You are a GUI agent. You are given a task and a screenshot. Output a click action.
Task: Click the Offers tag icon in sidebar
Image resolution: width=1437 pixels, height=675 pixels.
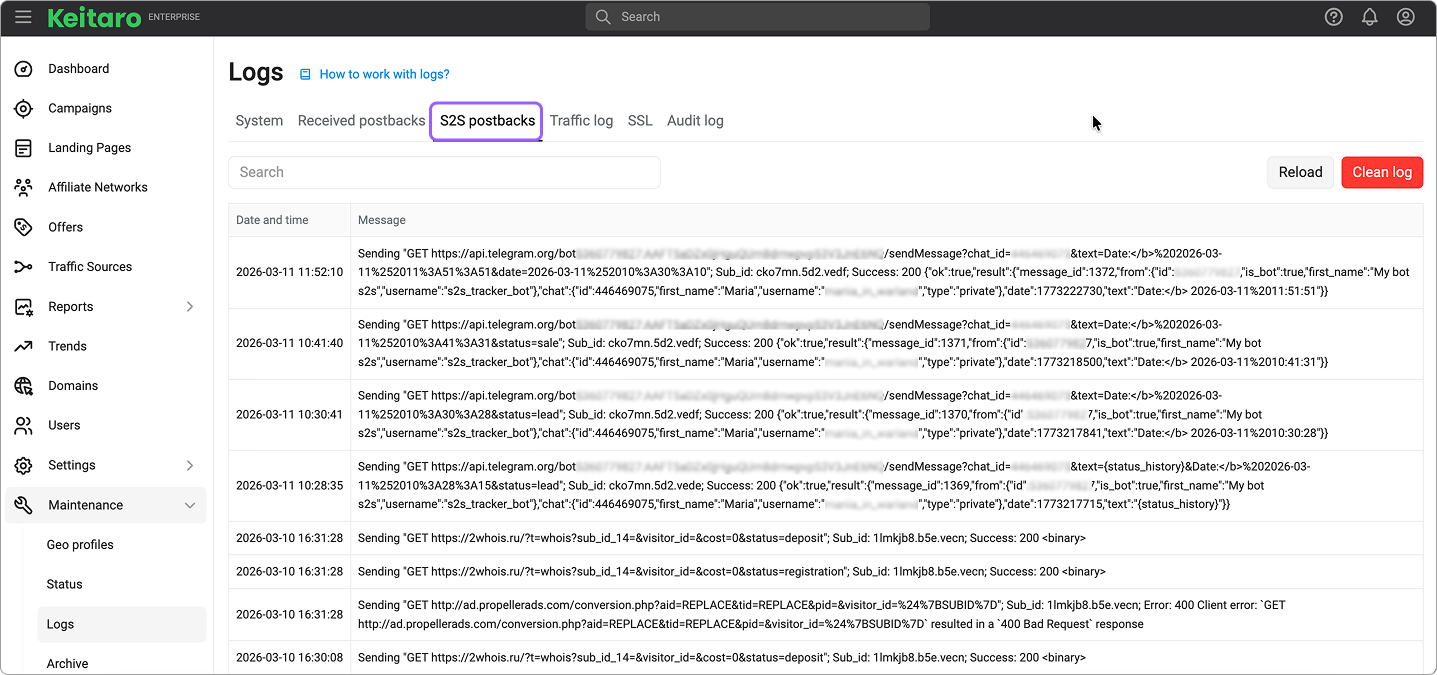(24, 227)
